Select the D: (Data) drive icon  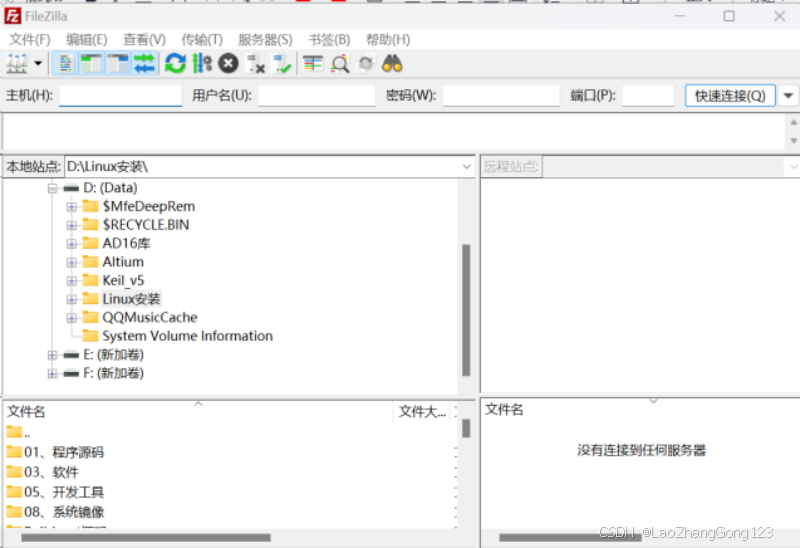point(71,188)
